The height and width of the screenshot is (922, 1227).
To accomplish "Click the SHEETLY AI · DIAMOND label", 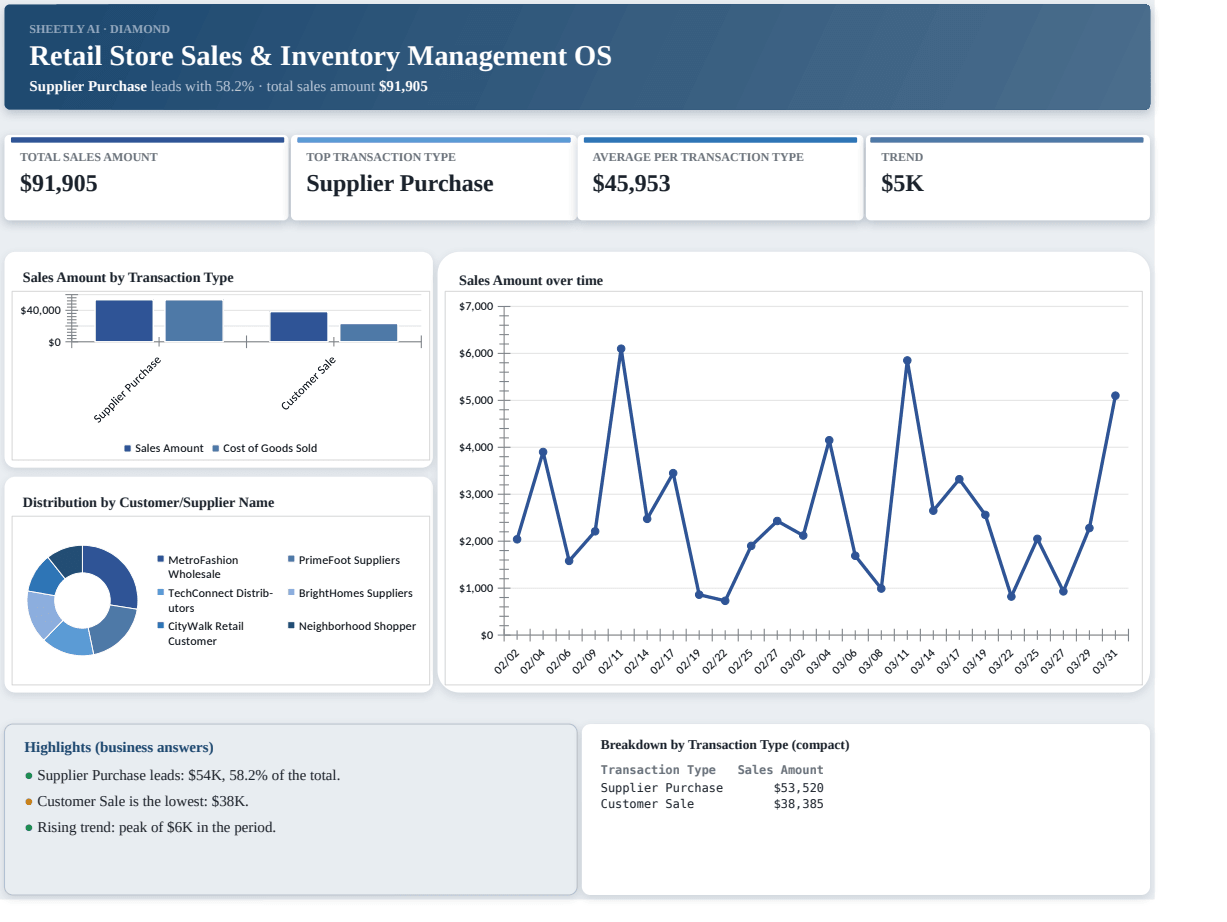I will (x=99, y=29).
